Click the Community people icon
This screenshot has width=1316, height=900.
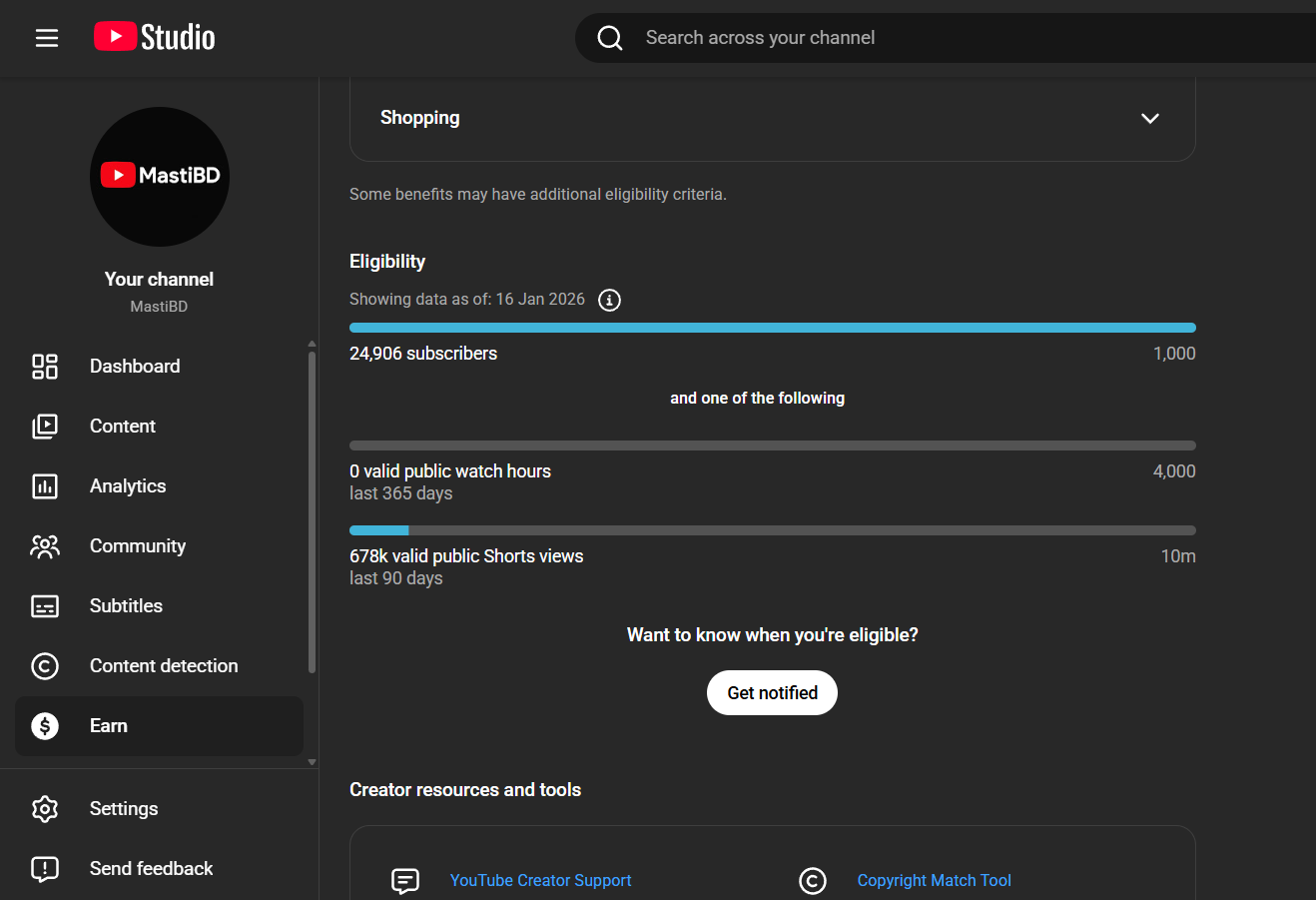coord(45,546)
